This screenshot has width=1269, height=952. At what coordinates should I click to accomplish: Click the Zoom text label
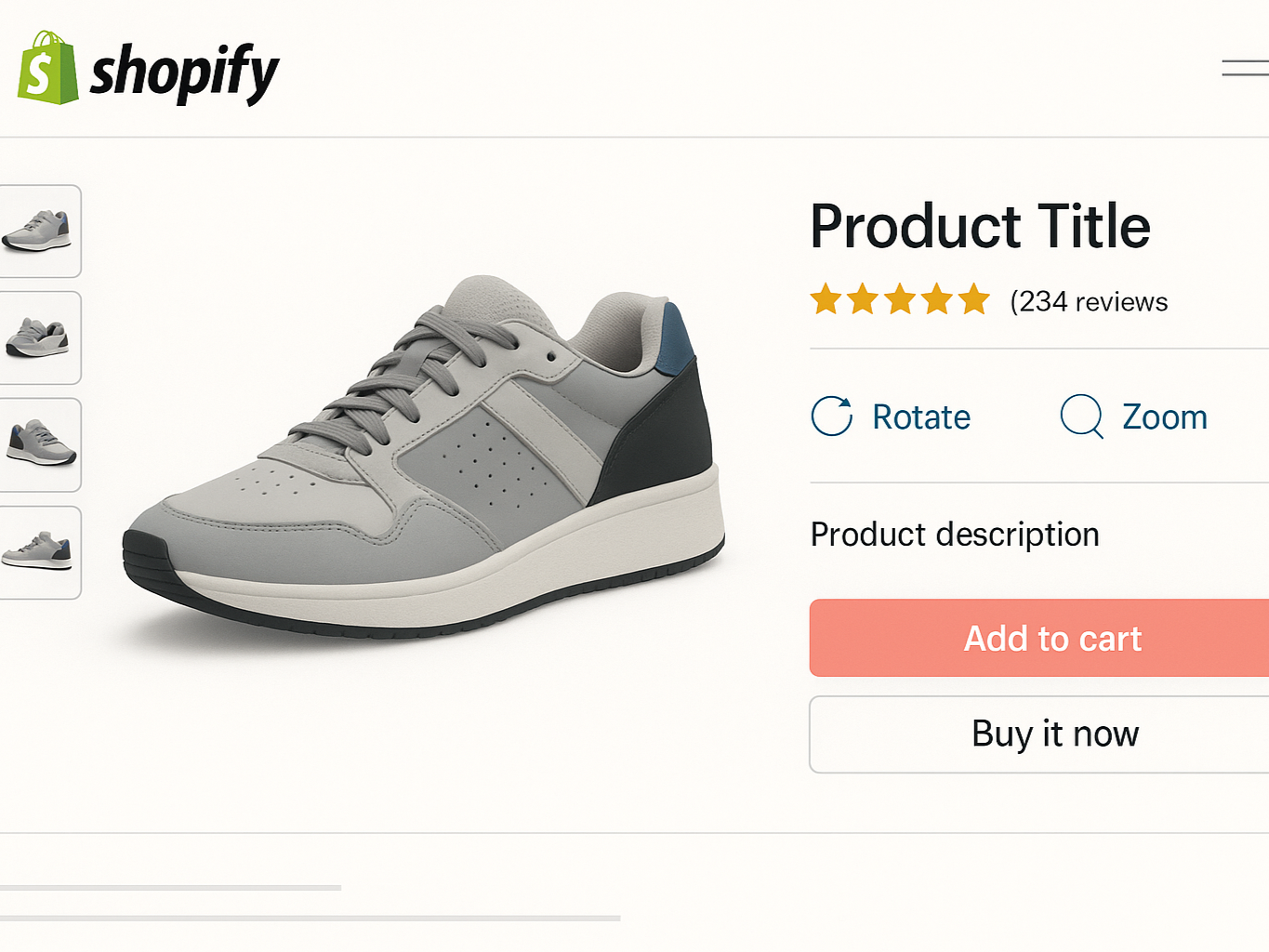point(1165,417)
